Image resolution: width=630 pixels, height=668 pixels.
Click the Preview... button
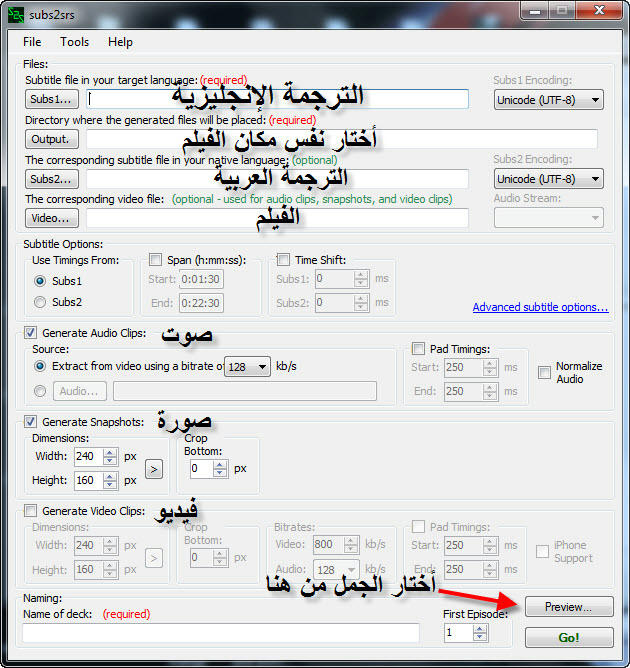(569, 607)
